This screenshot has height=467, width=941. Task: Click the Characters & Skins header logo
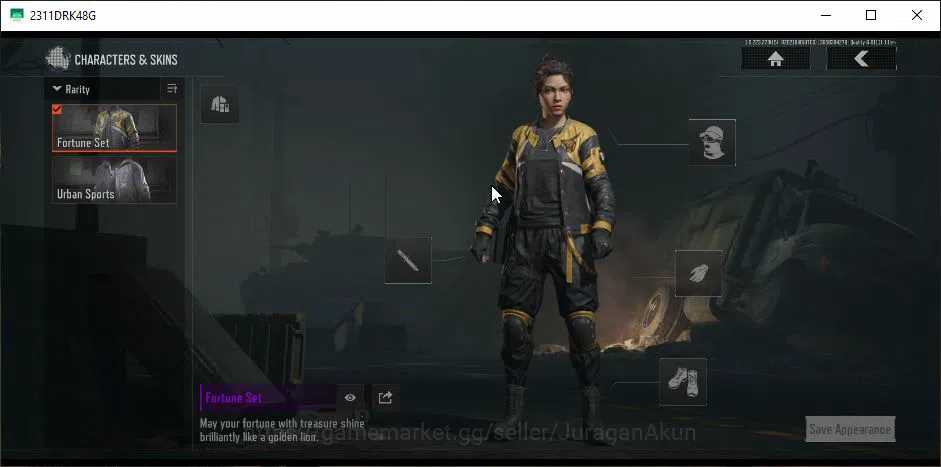[58, 59]
